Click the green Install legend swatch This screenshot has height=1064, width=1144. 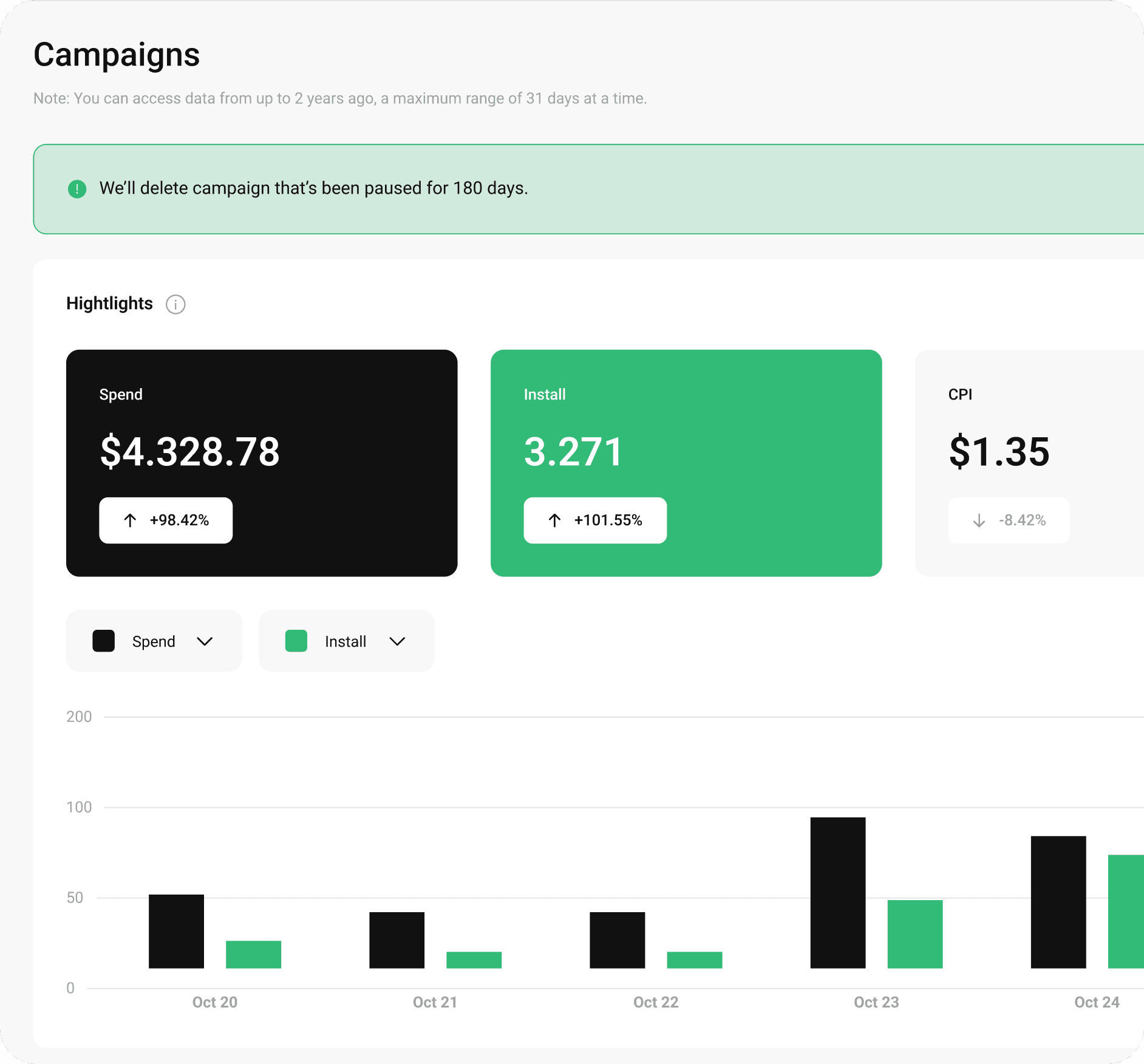[x=296, y=641]
